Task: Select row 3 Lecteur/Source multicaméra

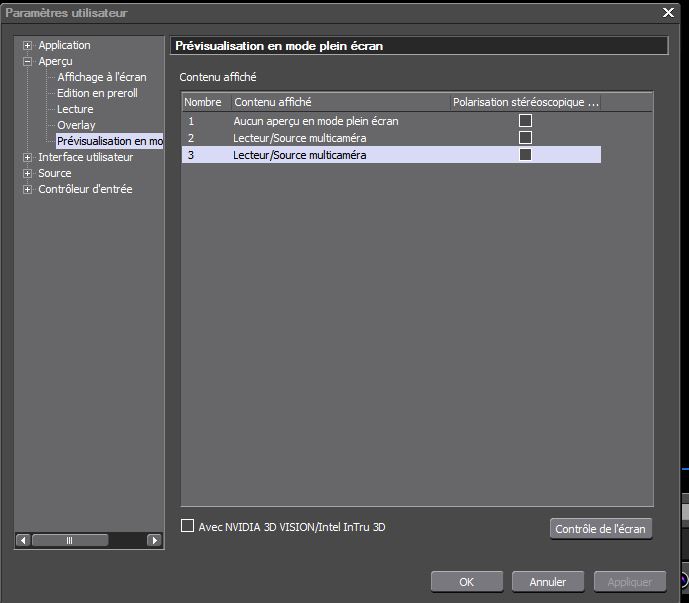Action: pyautogui.click(x=392, y=155)
